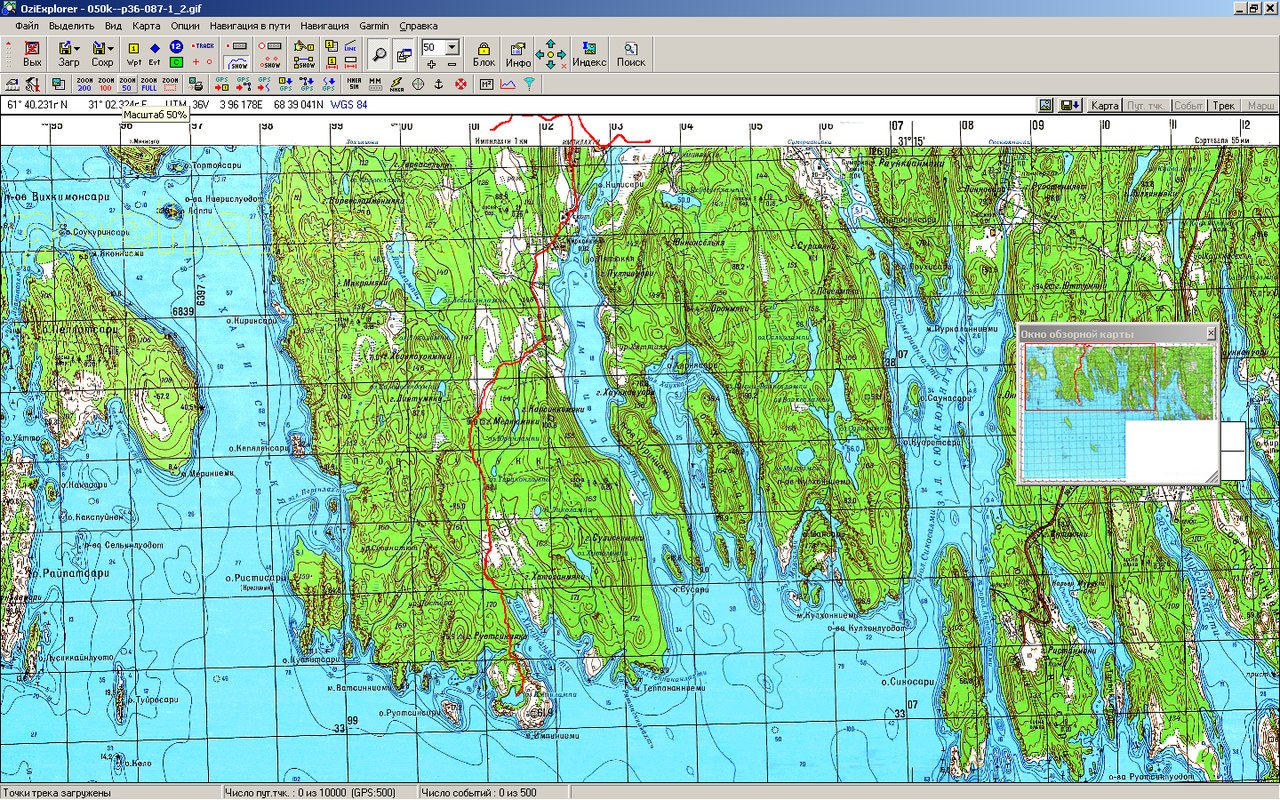Open Справка help menu

coord(418,25)
